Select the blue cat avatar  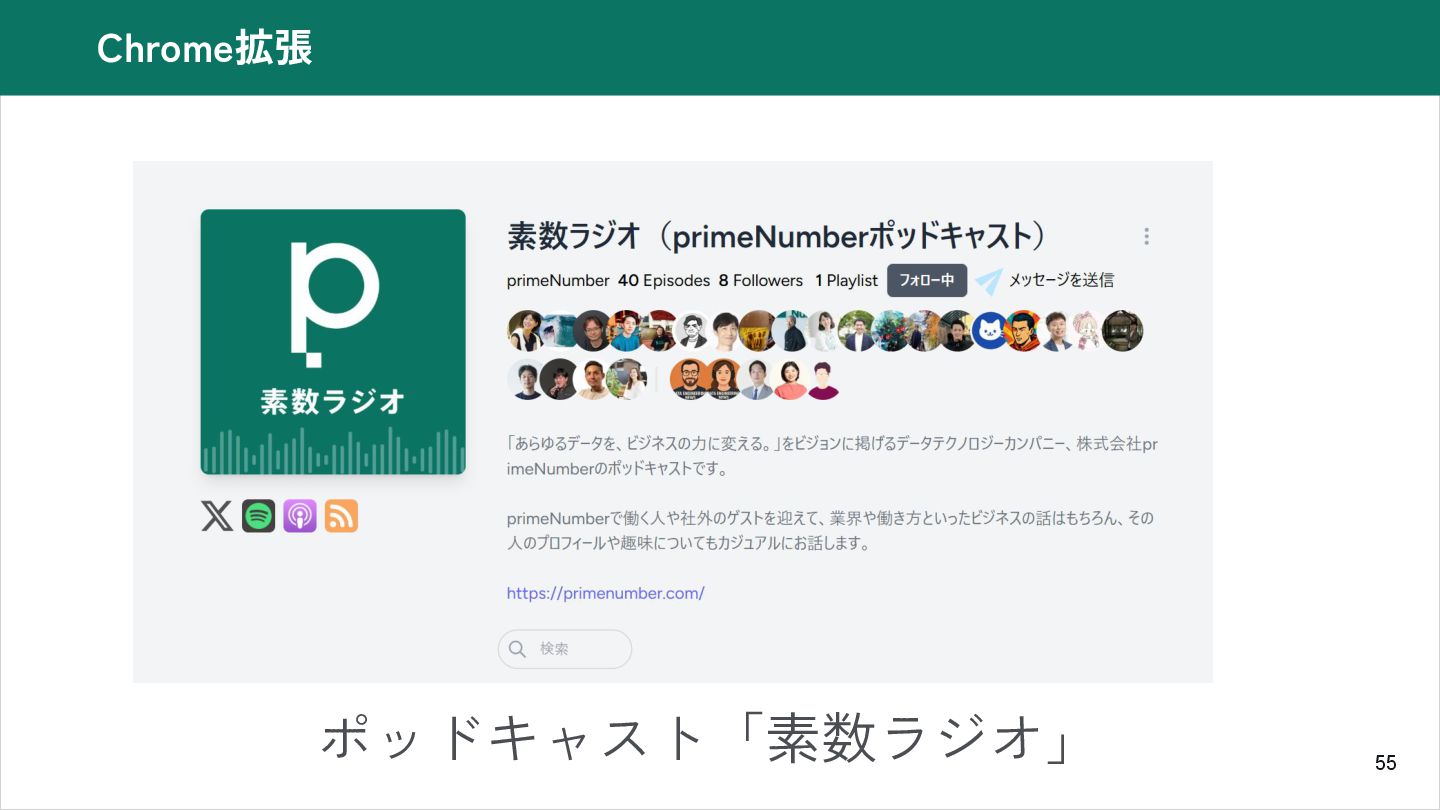(989, 331)
